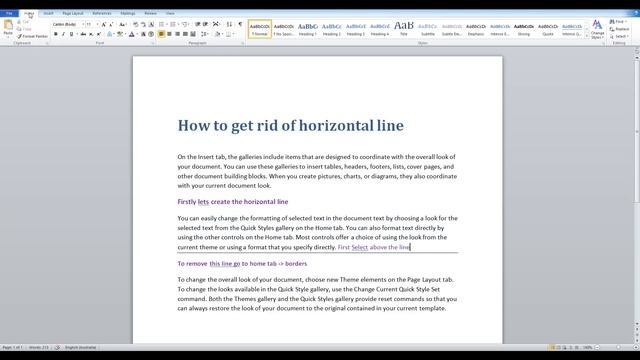Click the Numbering list icon
Screen dimensions: 640x360
point(173,24)
